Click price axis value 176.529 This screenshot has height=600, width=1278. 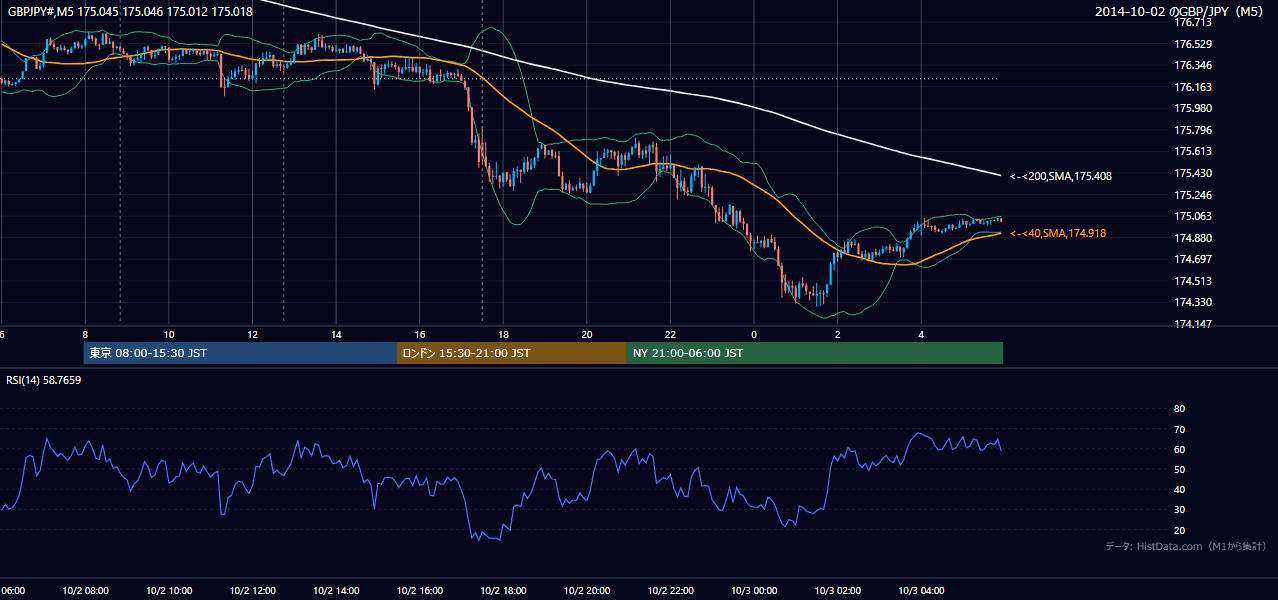click(x=1193, y=44)
